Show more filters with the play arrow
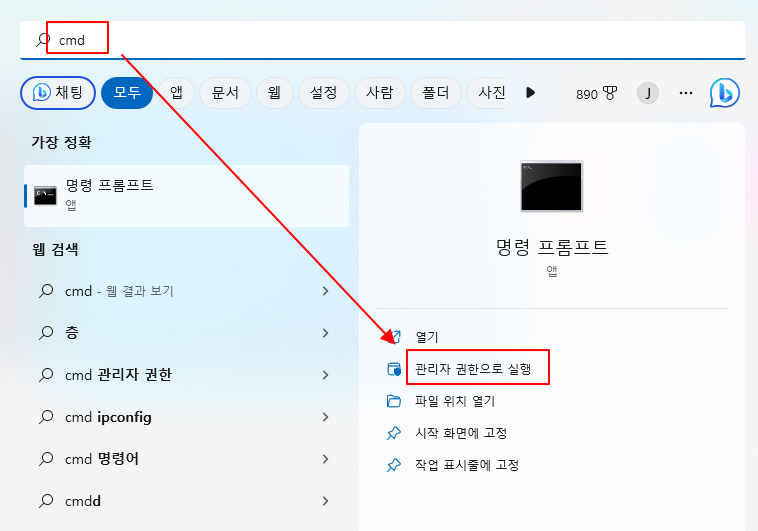Viewport: 758px width, 531px height. [x=530, y=92]
